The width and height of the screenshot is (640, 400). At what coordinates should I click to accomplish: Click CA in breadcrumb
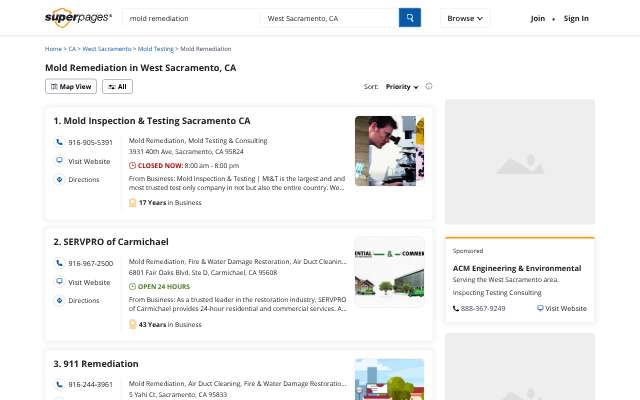[72, 49]
